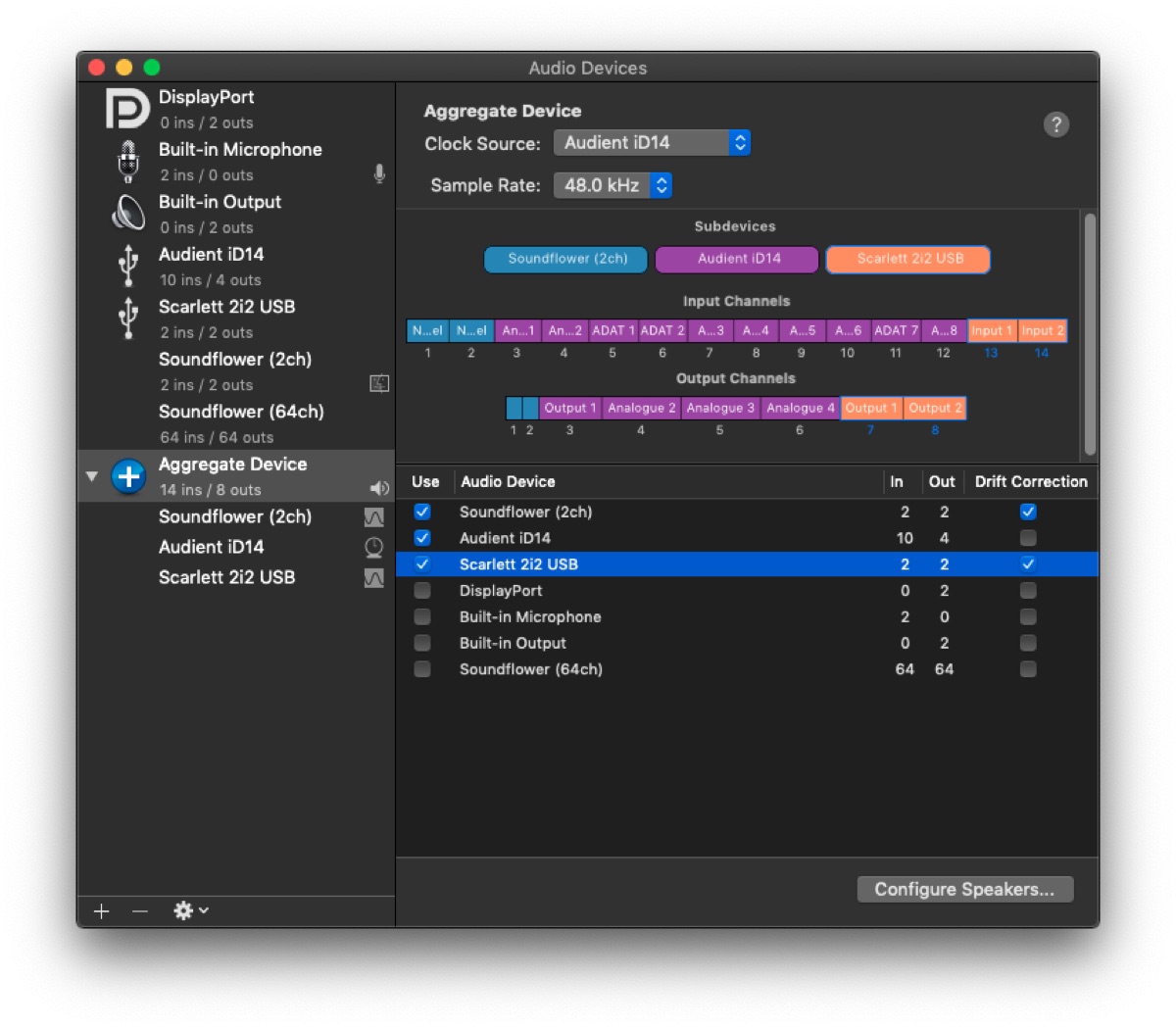Click the drift waveform icon next to Scarlett 2i2 USB subdevice

[x=374, y=577]
